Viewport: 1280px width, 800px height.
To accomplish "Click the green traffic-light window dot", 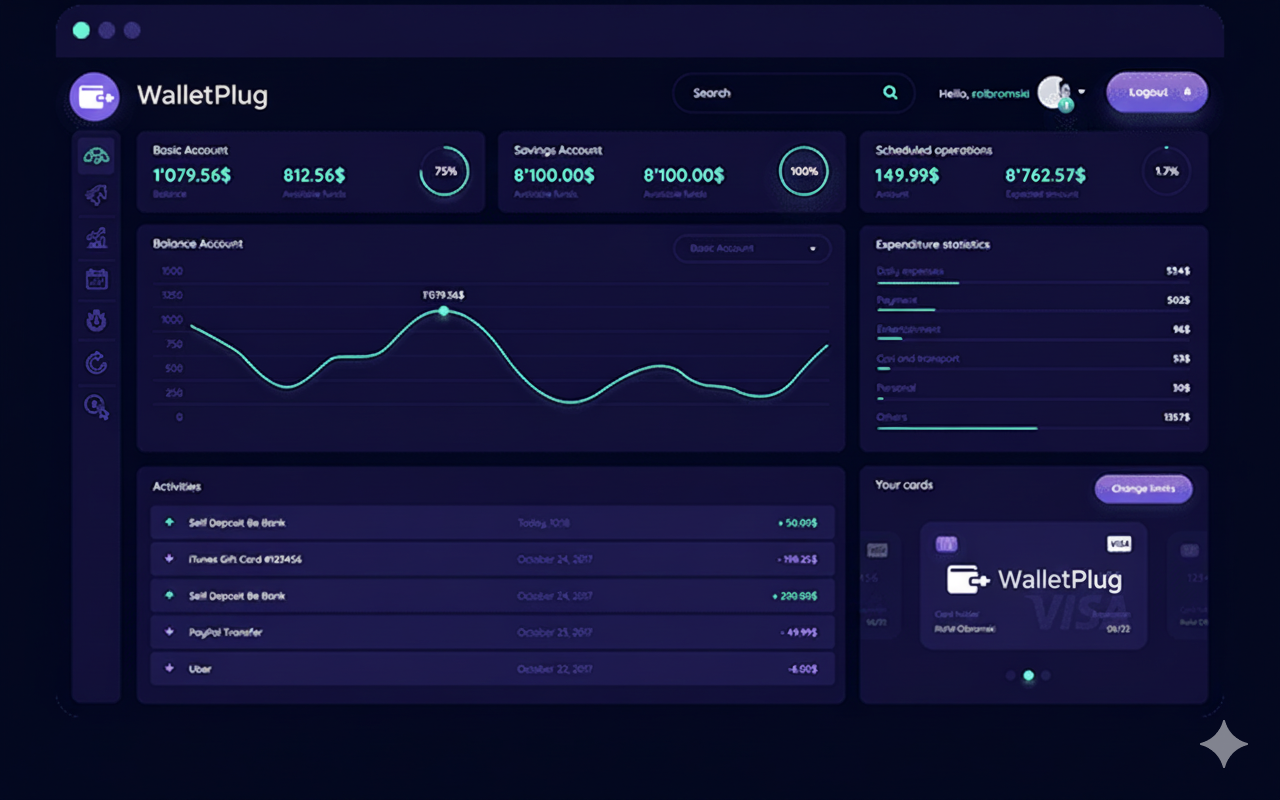I will tap(81, 30).
